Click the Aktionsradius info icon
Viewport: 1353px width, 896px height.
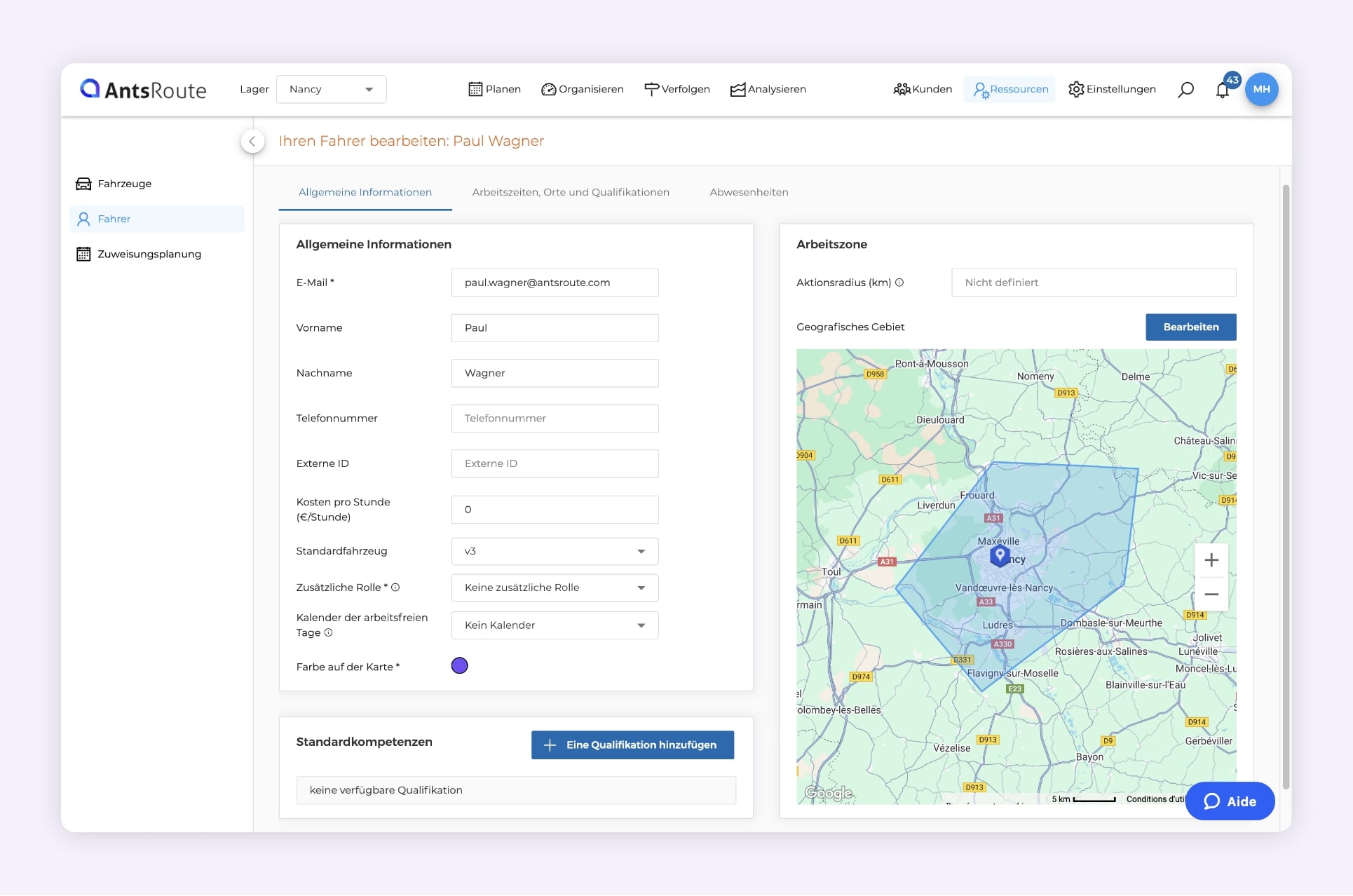[899, 283]
